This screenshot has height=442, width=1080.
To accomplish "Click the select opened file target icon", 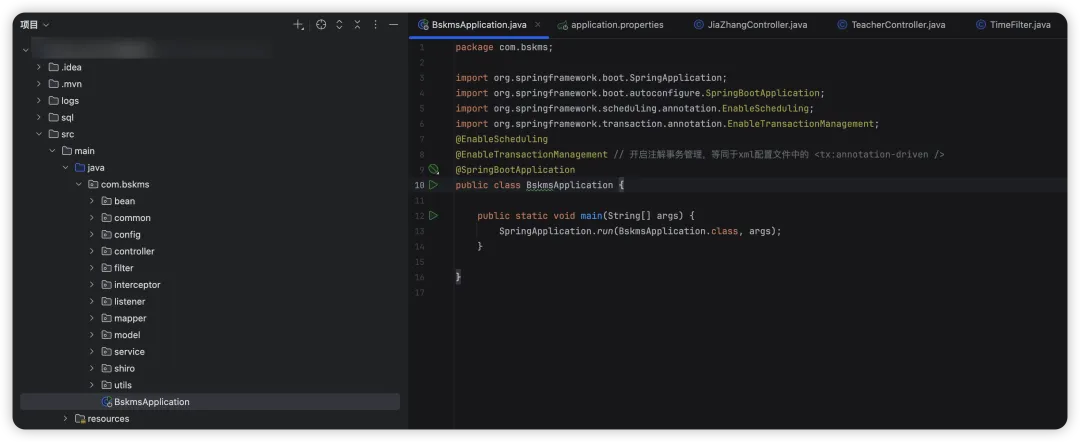I will tap(321, 25).
